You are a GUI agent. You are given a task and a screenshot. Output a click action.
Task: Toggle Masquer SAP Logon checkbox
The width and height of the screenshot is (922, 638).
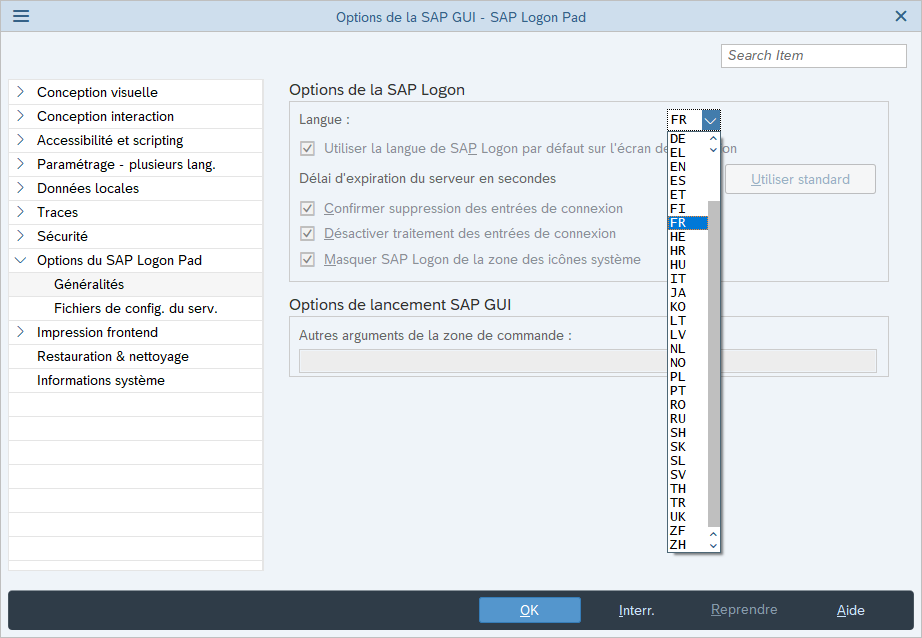tap(307, 259)
